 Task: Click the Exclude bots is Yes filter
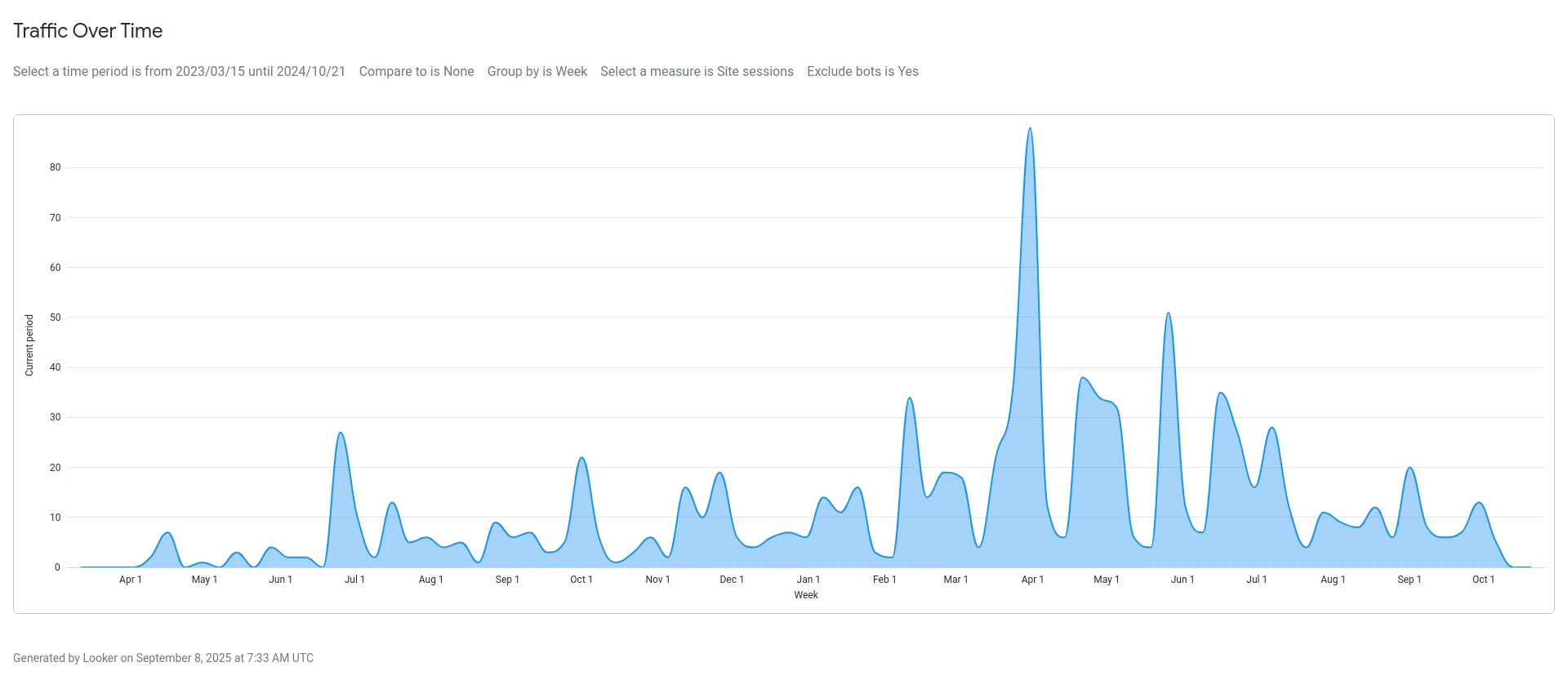click(862, 72)
